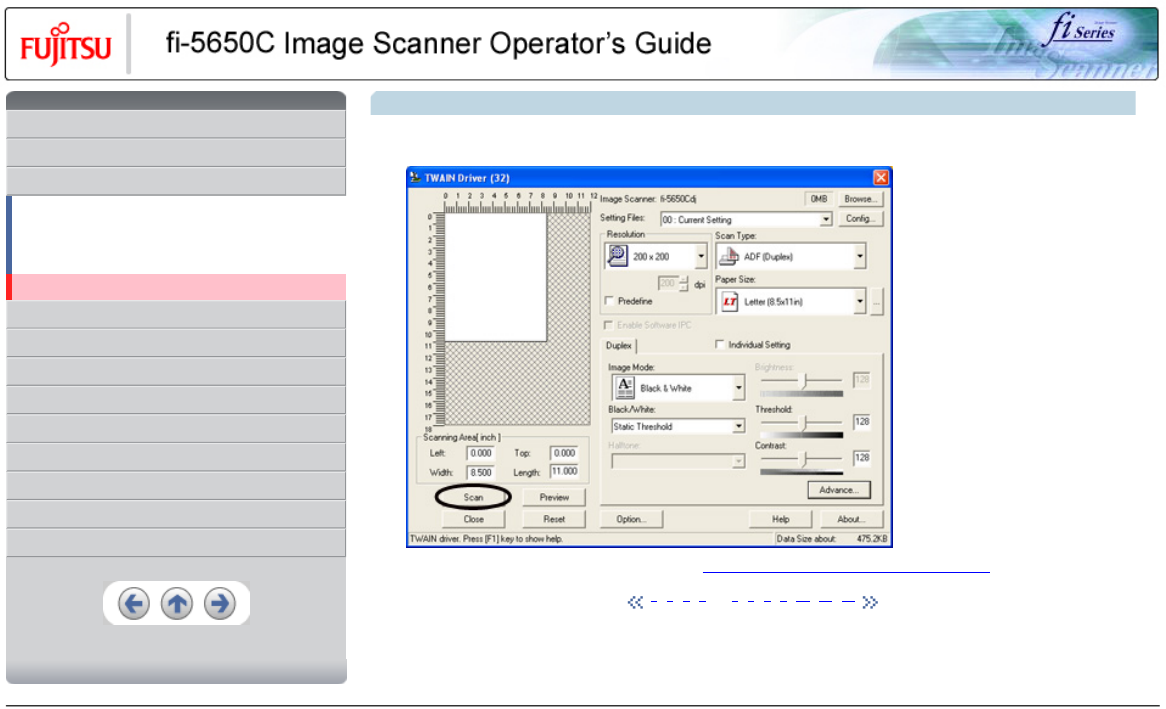Image resolution: width=1166 pixels, height=709 pixels.
Task: Click the Brightness slider handle
Action: tap(803, 381)
